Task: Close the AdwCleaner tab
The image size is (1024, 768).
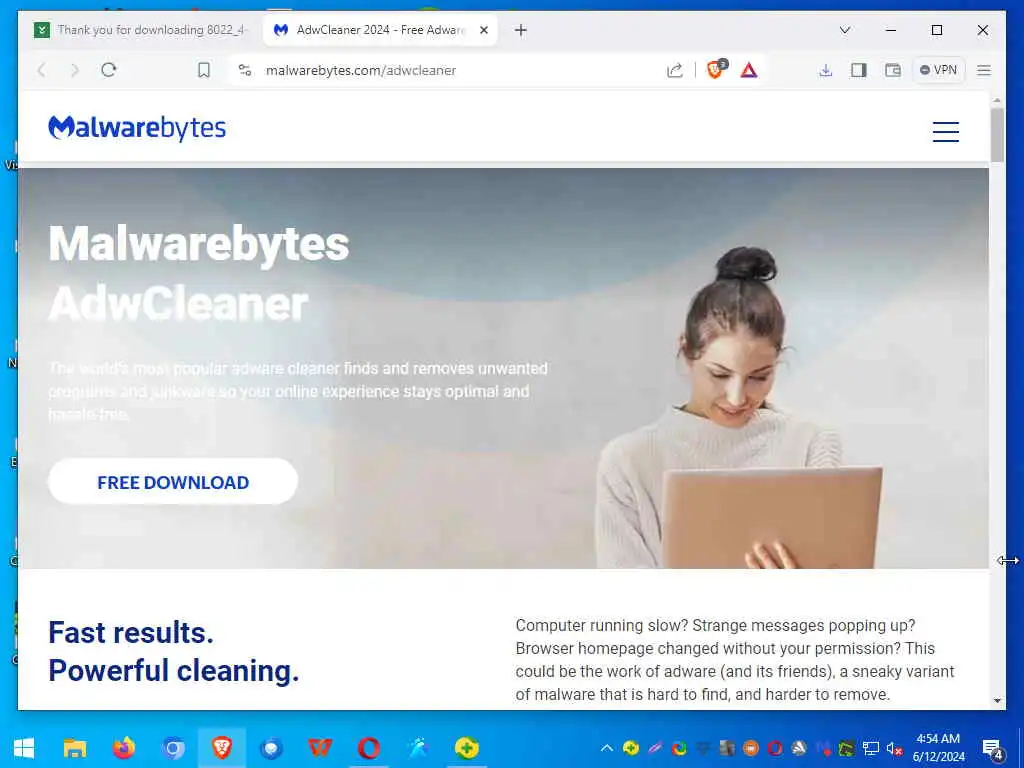Action: tap(484, 30)
